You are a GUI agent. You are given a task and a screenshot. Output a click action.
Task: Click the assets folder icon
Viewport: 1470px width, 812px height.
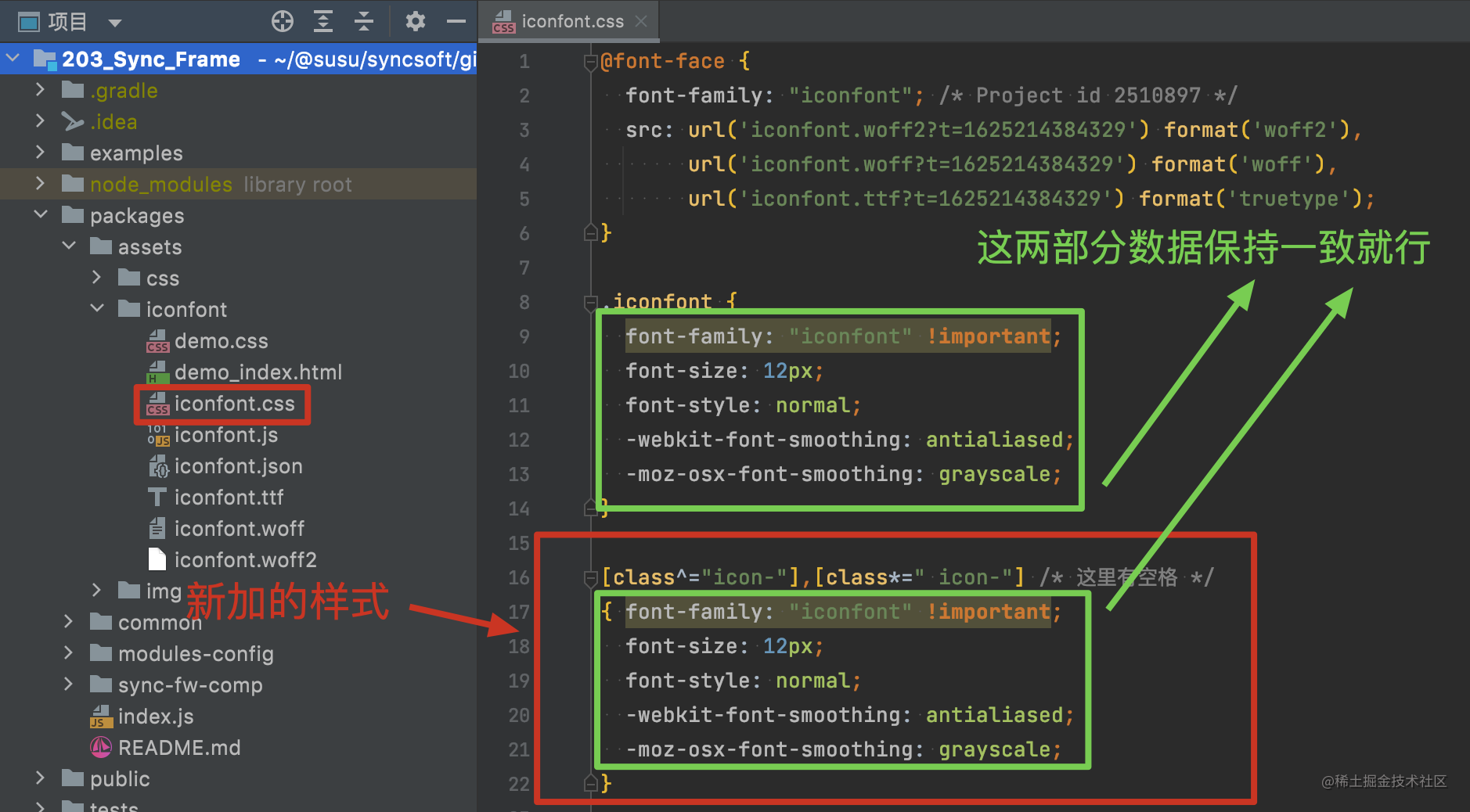click(x=101, y=246)
